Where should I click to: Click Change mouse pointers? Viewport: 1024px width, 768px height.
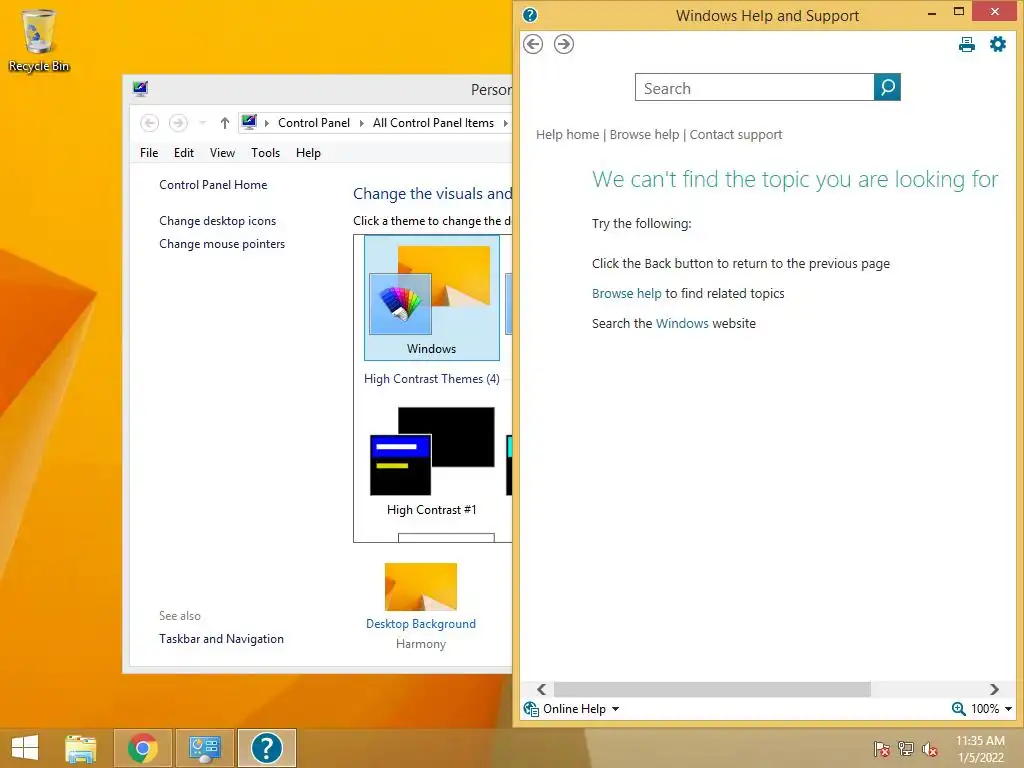point(222,244)
